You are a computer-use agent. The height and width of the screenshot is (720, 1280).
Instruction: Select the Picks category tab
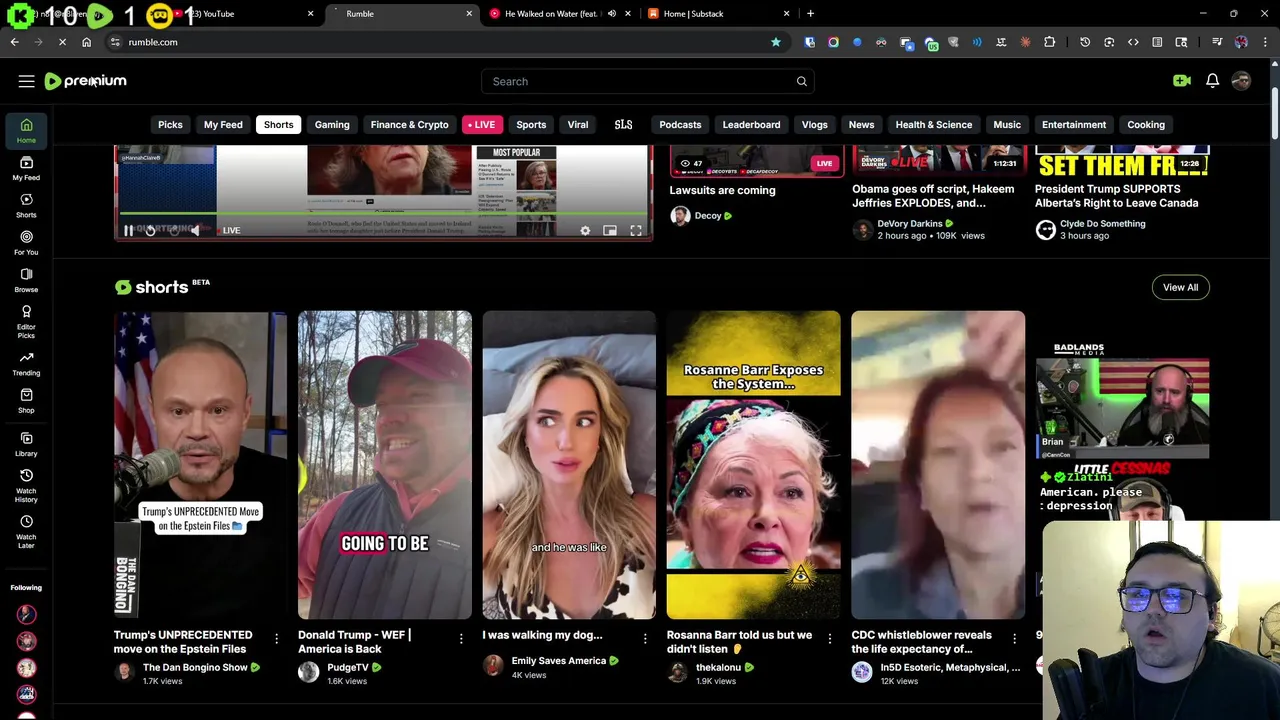pos(170,125)
